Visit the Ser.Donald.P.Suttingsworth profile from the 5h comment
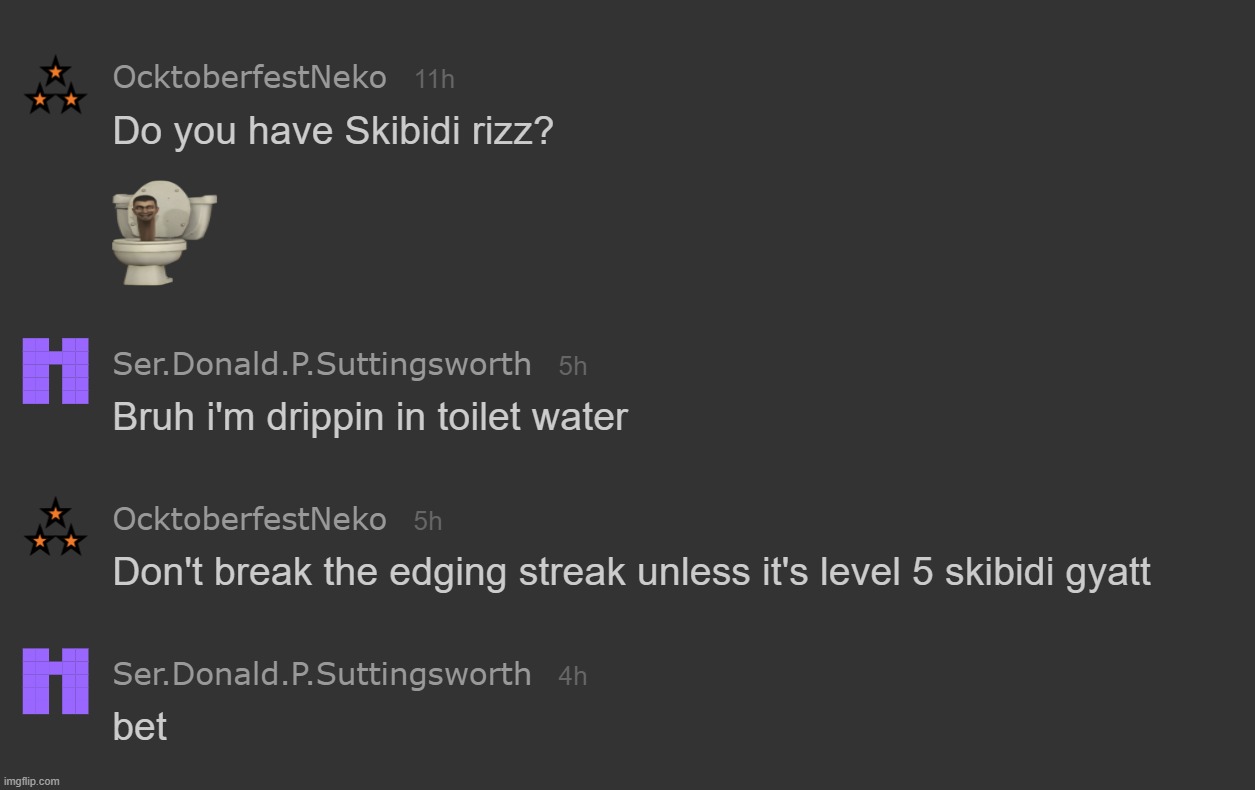 point(322,364)
